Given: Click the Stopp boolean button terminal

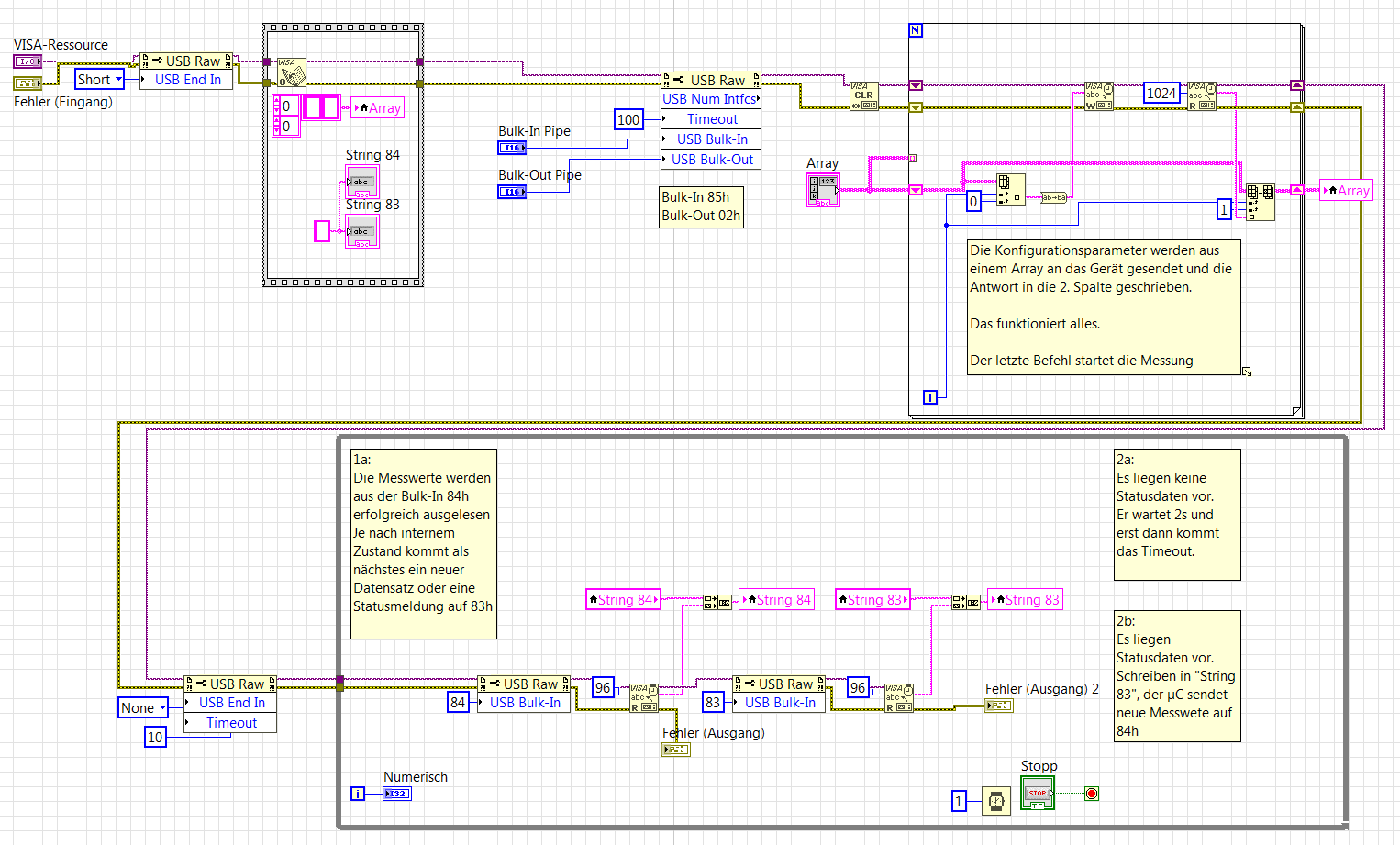Looking at the screenshot, I should (1038, 793).
